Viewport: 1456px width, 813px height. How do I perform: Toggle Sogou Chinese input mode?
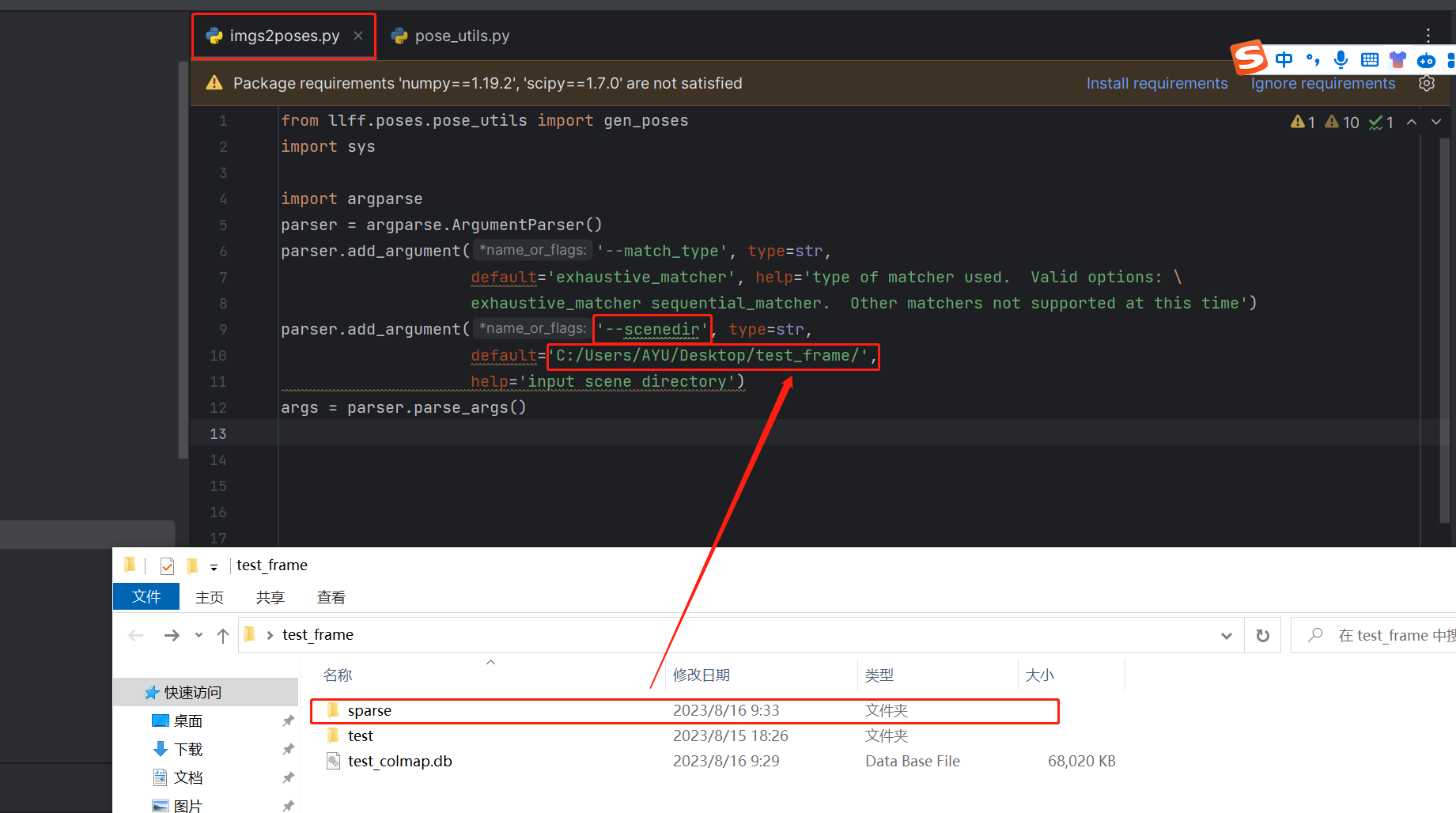(1284, 59)
